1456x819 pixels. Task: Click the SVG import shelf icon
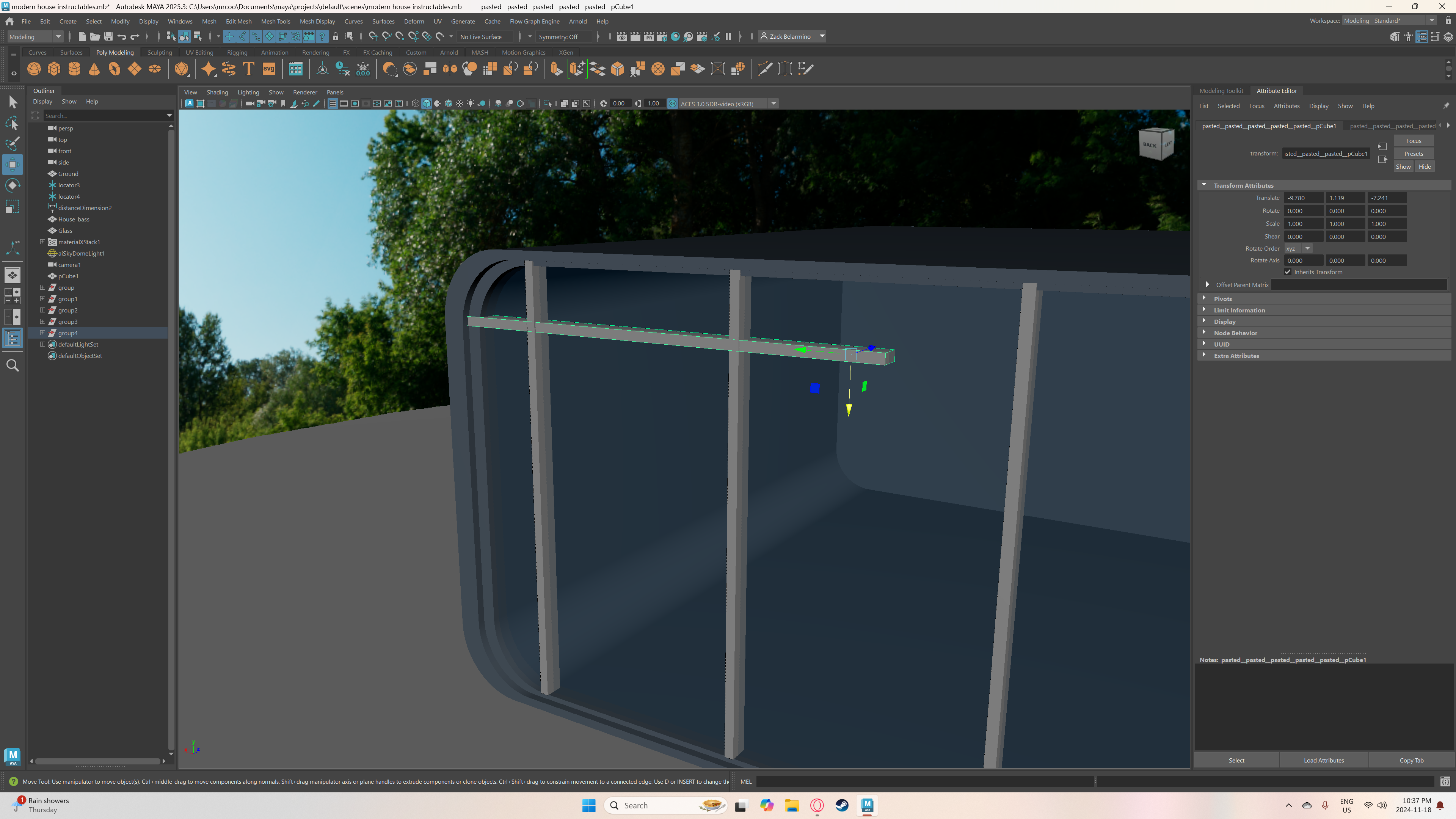point(268,69)
